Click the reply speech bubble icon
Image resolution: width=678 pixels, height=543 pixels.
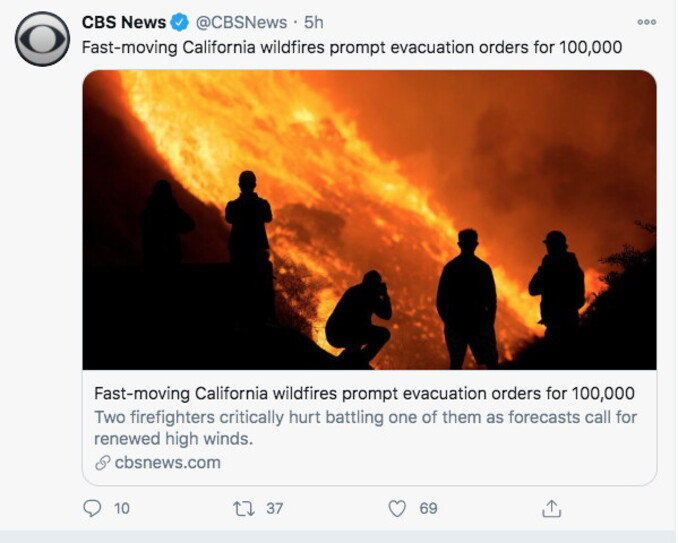point(92,509)
